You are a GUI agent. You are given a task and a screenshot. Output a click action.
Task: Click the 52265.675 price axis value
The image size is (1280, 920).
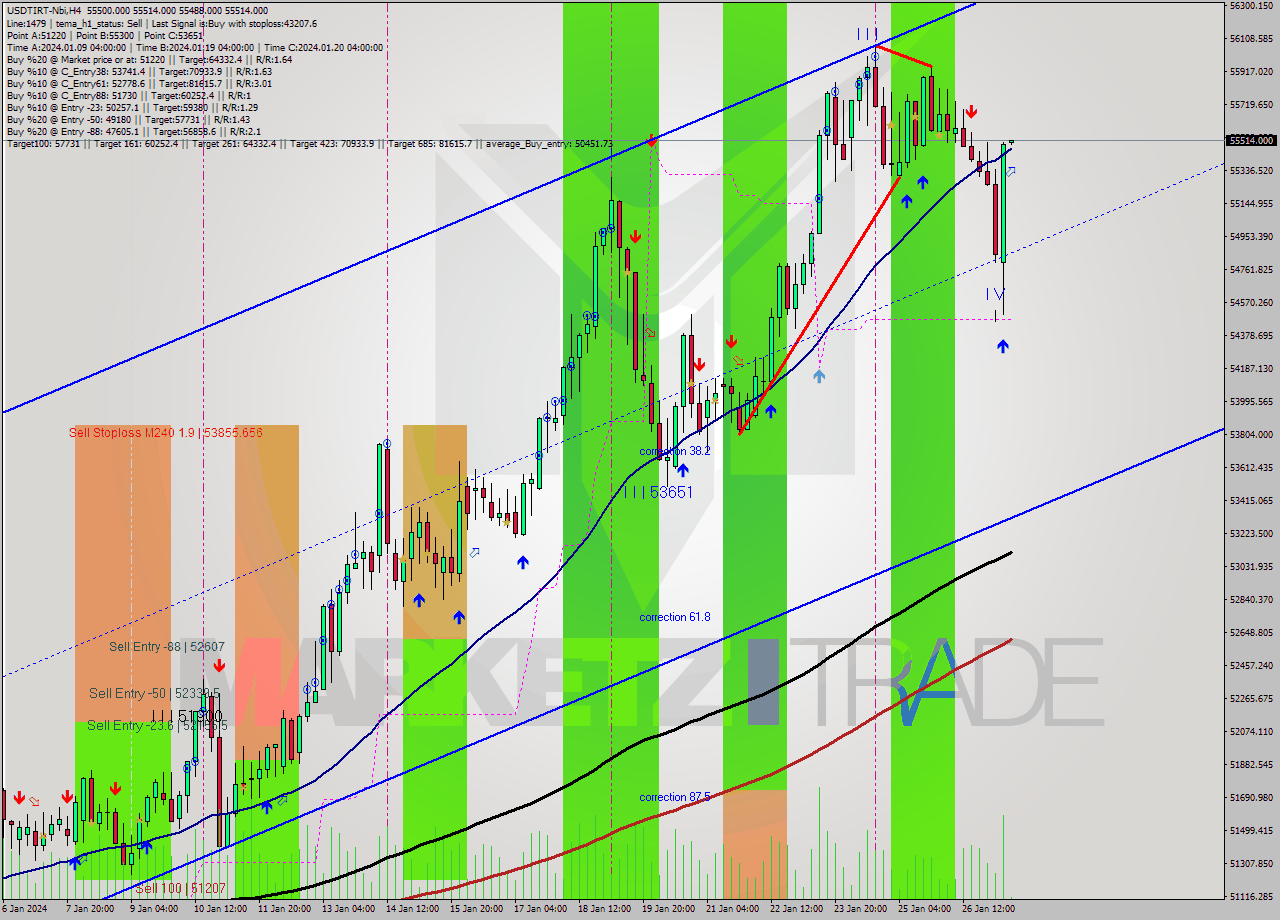1251,698
